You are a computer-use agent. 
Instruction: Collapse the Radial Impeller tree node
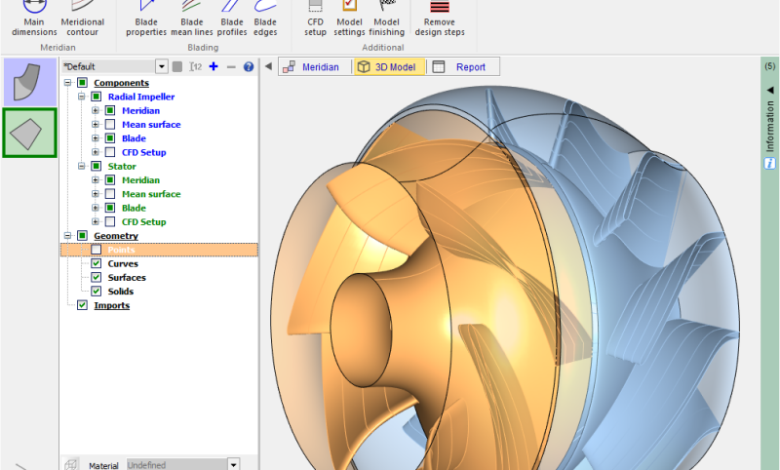pyautogui.click(x=81, y=97)
